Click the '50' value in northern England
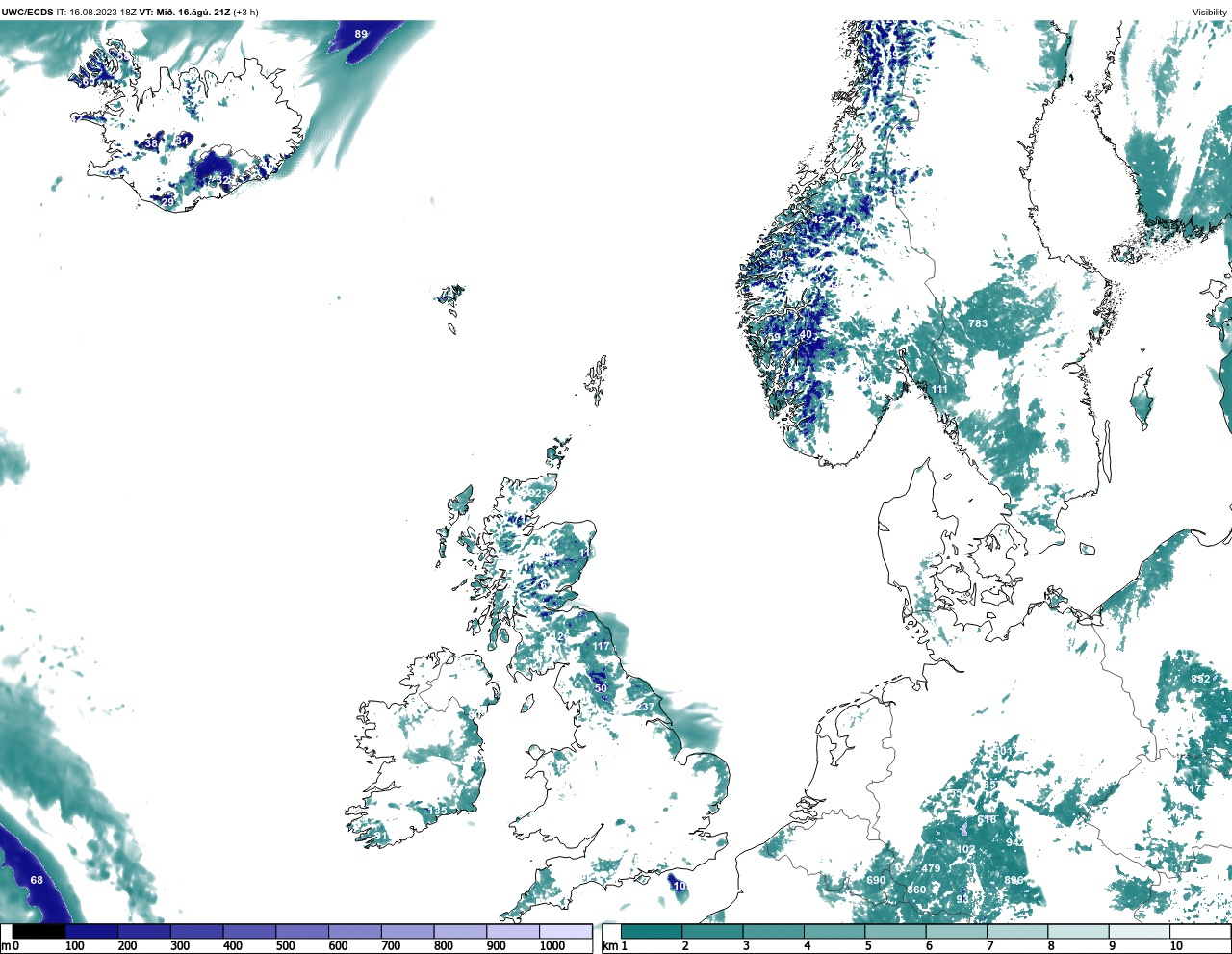 (x=602, y=689)
